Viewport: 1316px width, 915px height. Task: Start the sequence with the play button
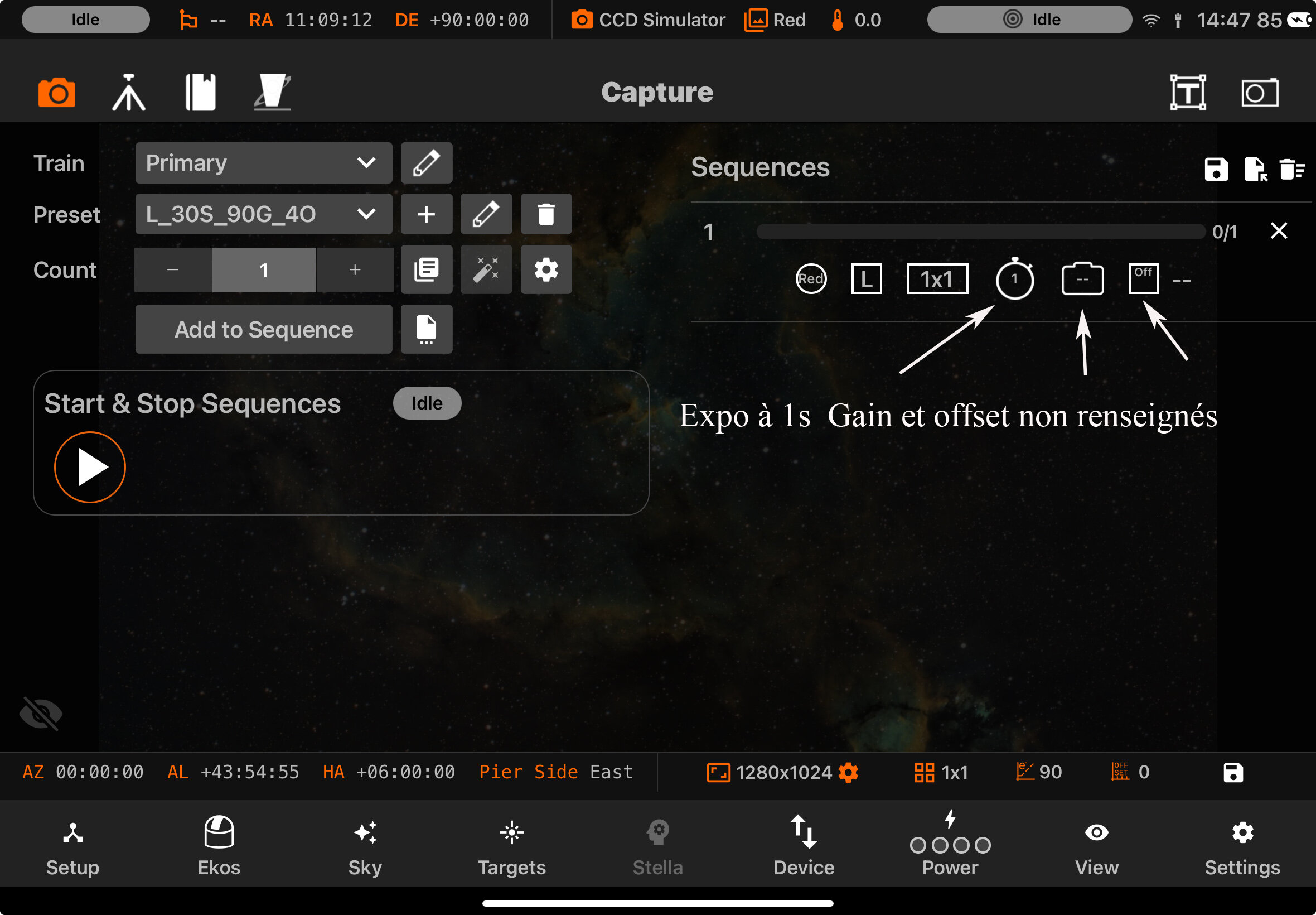point(90,467)
